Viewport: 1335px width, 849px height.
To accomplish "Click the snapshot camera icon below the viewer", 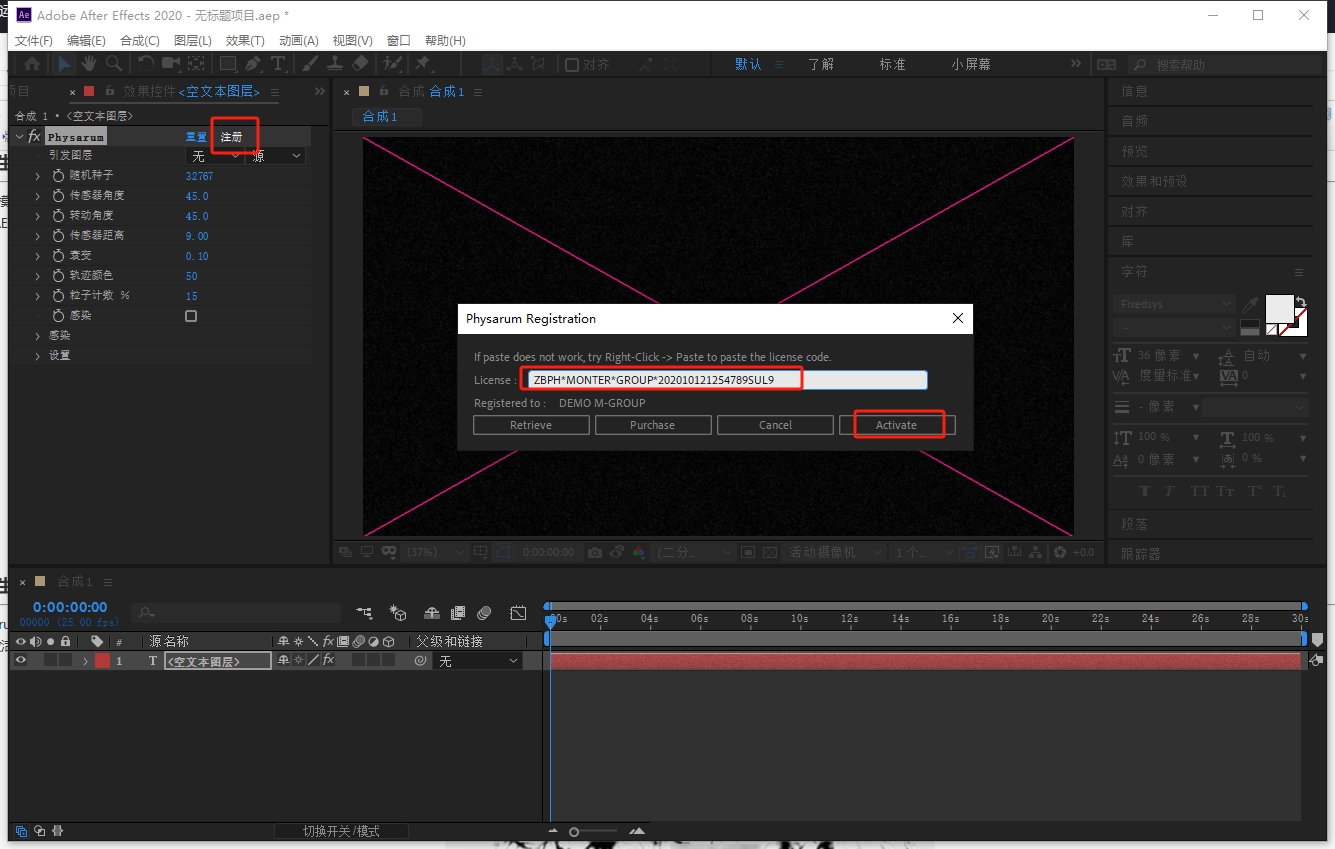I will [595, 552].
